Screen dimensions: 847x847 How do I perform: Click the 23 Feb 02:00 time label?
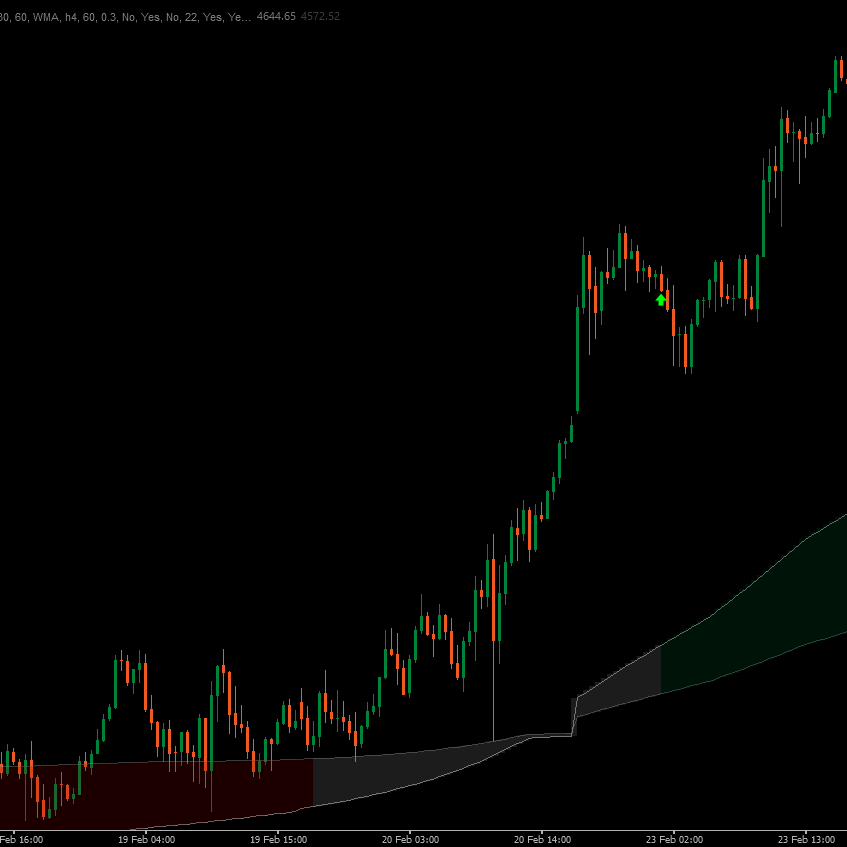(x=674, y=839)
